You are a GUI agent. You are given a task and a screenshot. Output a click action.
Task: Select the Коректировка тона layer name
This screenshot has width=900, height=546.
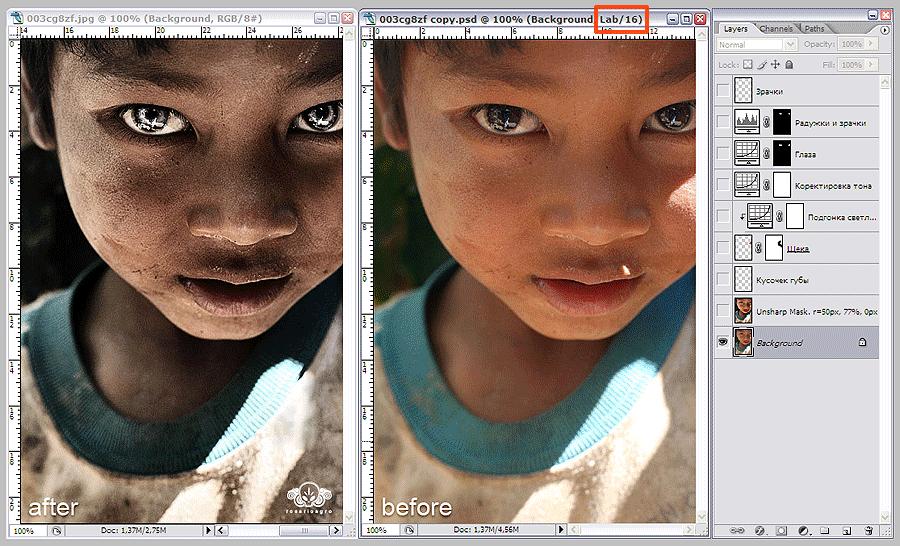click(x=833, y=185)
